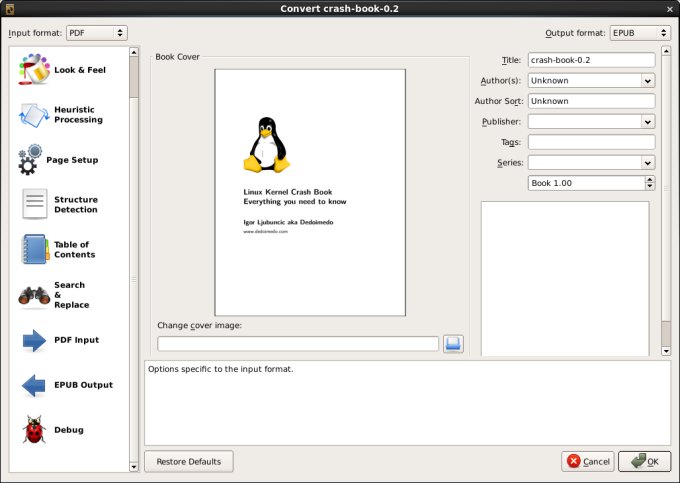Select the Structure Detection document icon
Image resolution: width=680 pixels, height=483 pixels.
[x=34, y=204]
